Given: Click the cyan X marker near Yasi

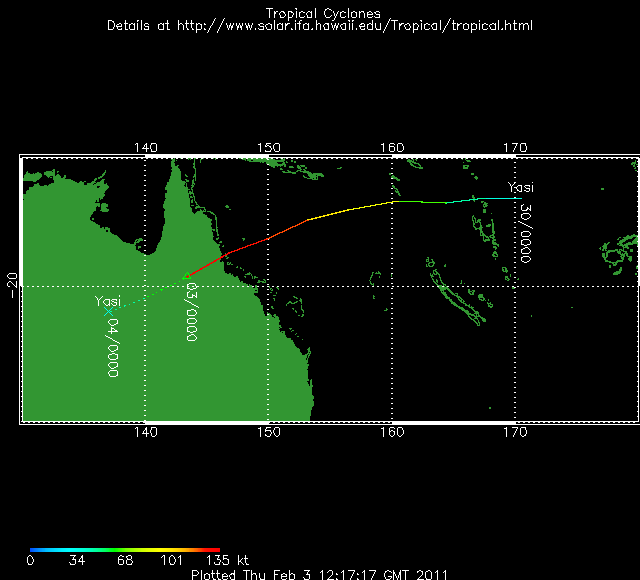Looking at the screenshot, I should (x=108, y=312).
